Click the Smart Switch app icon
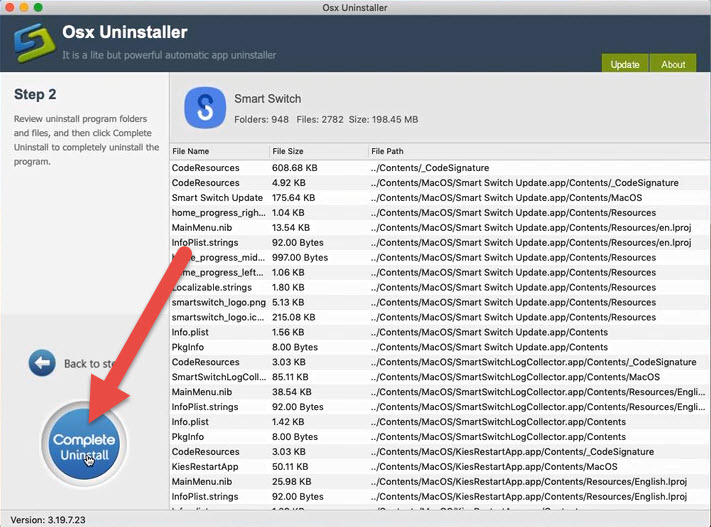Image resolution: width=711 pixels, height=527 pixels. click(x=205, y=108)
